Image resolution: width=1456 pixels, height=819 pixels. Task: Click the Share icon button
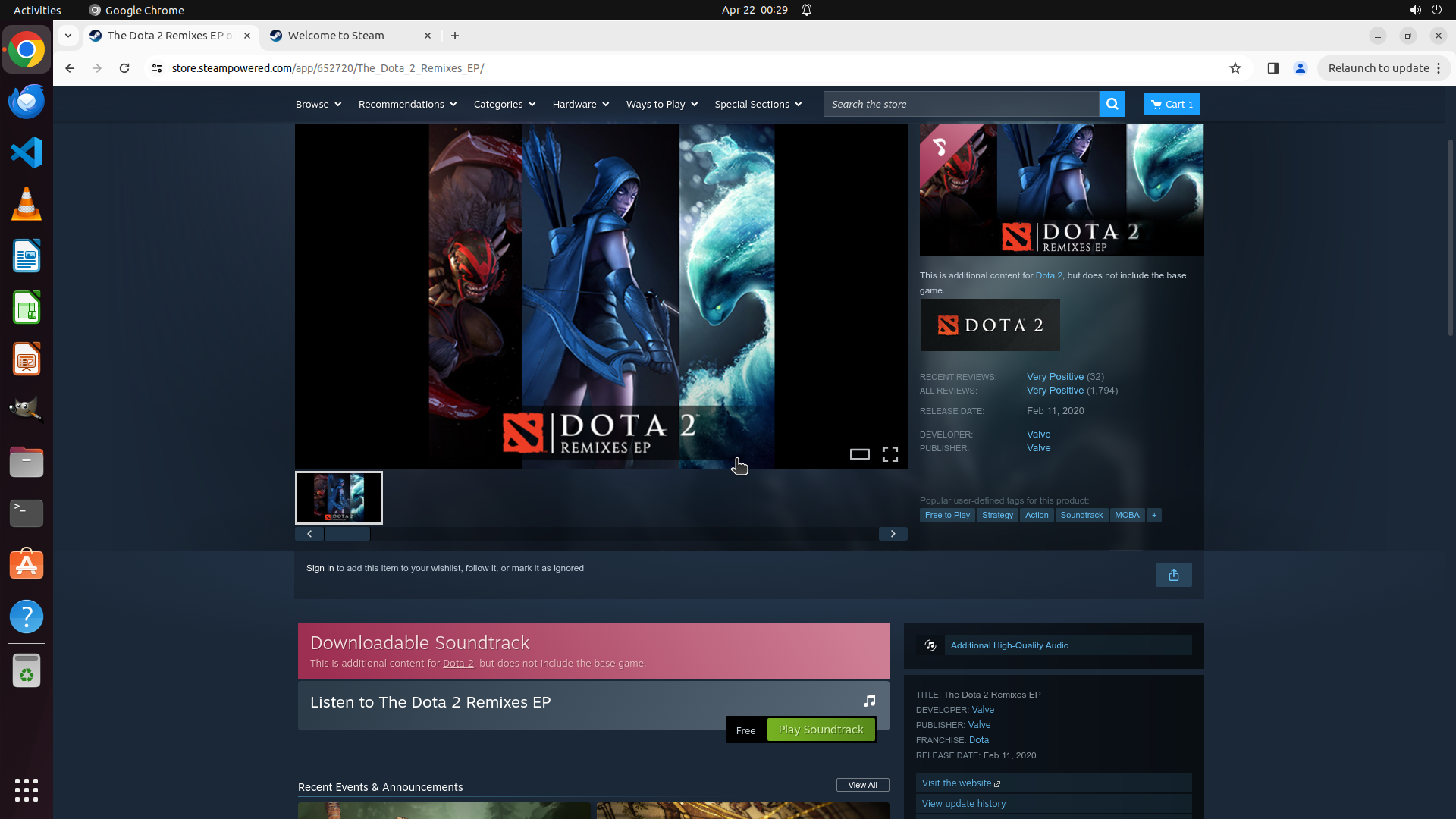pos(1173,575)
